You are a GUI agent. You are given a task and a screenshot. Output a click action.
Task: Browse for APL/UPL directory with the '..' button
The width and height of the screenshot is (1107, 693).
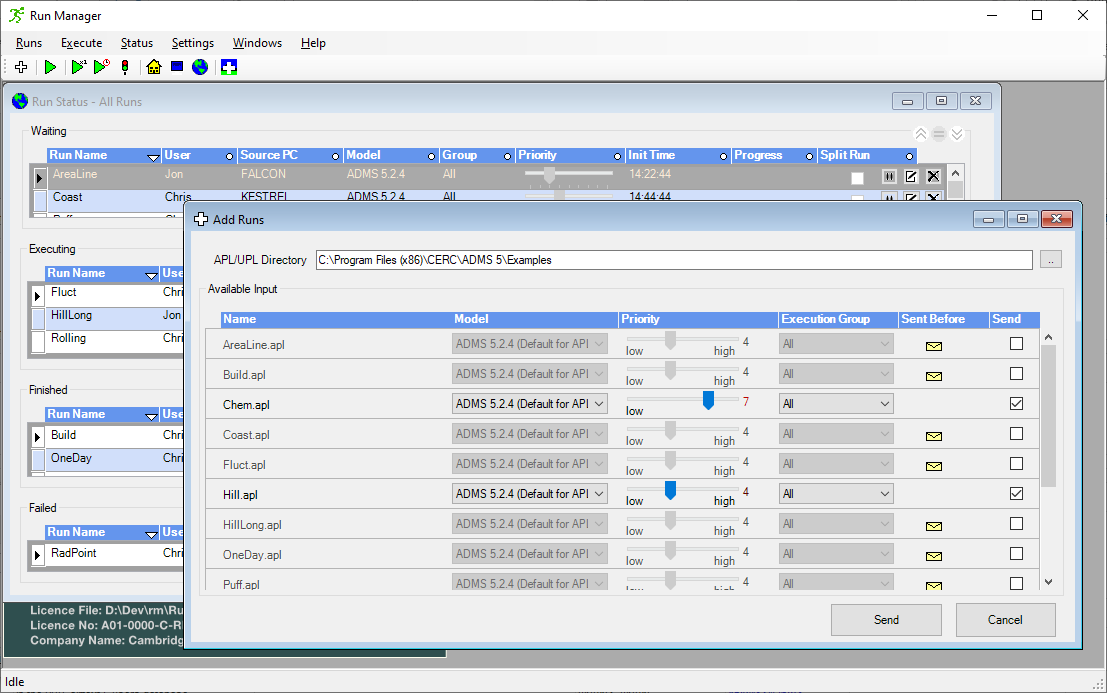[x=1050, y=260]
